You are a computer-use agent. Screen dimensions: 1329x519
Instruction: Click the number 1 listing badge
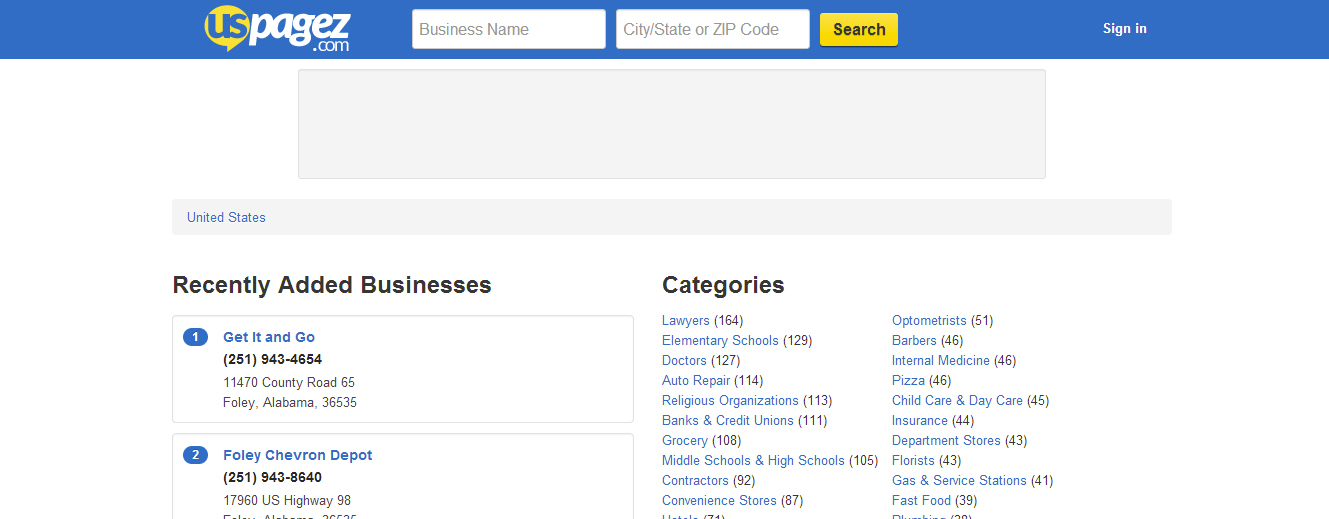click(195, 337)
